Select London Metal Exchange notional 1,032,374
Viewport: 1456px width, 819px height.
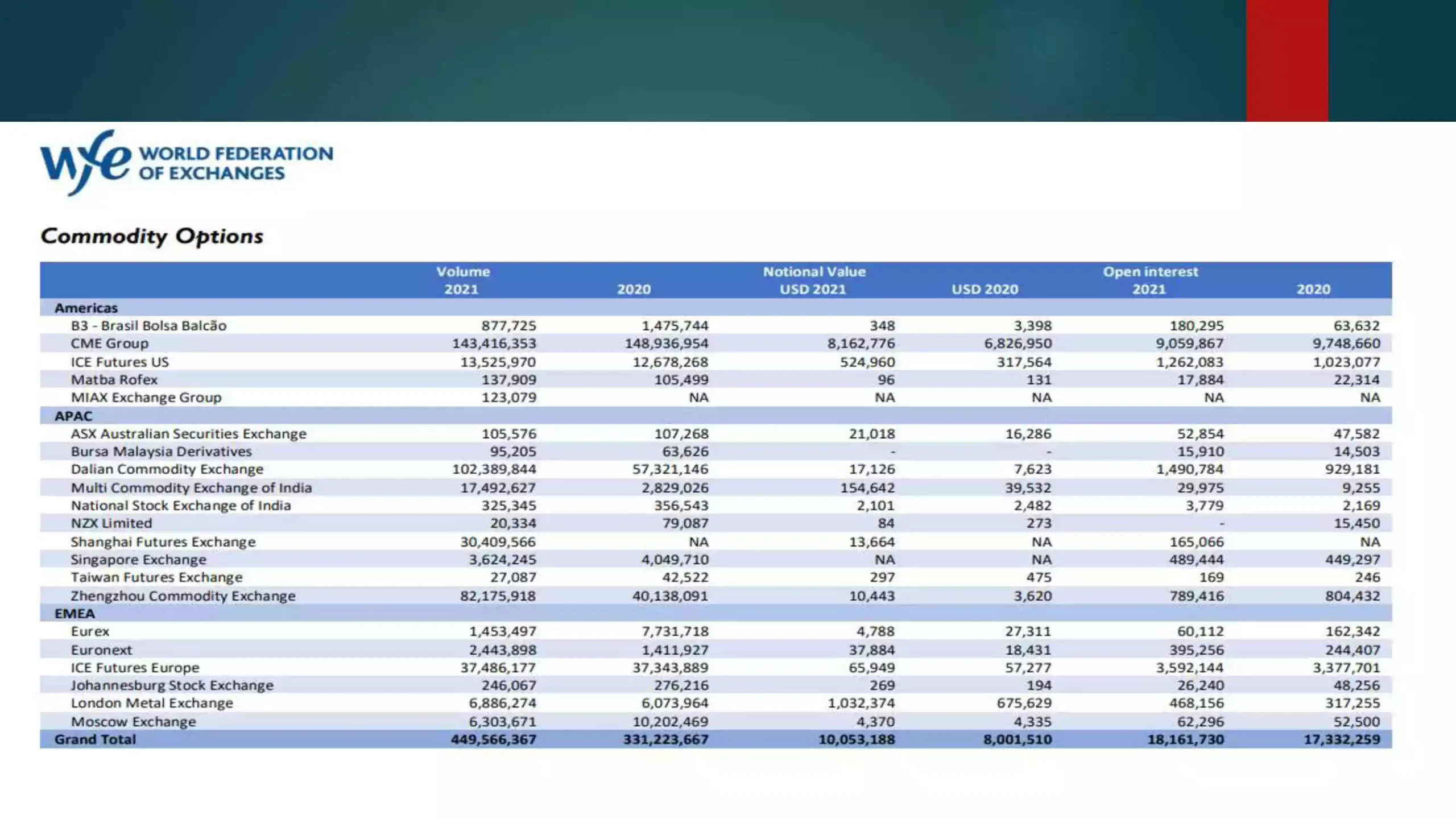tap(861, 703)
